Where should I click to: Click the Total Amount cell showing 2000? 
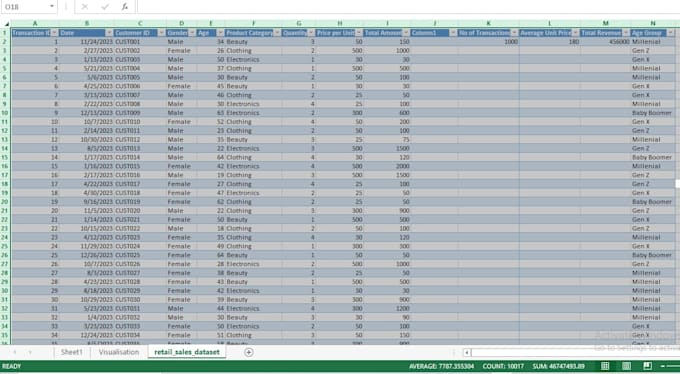387,167
